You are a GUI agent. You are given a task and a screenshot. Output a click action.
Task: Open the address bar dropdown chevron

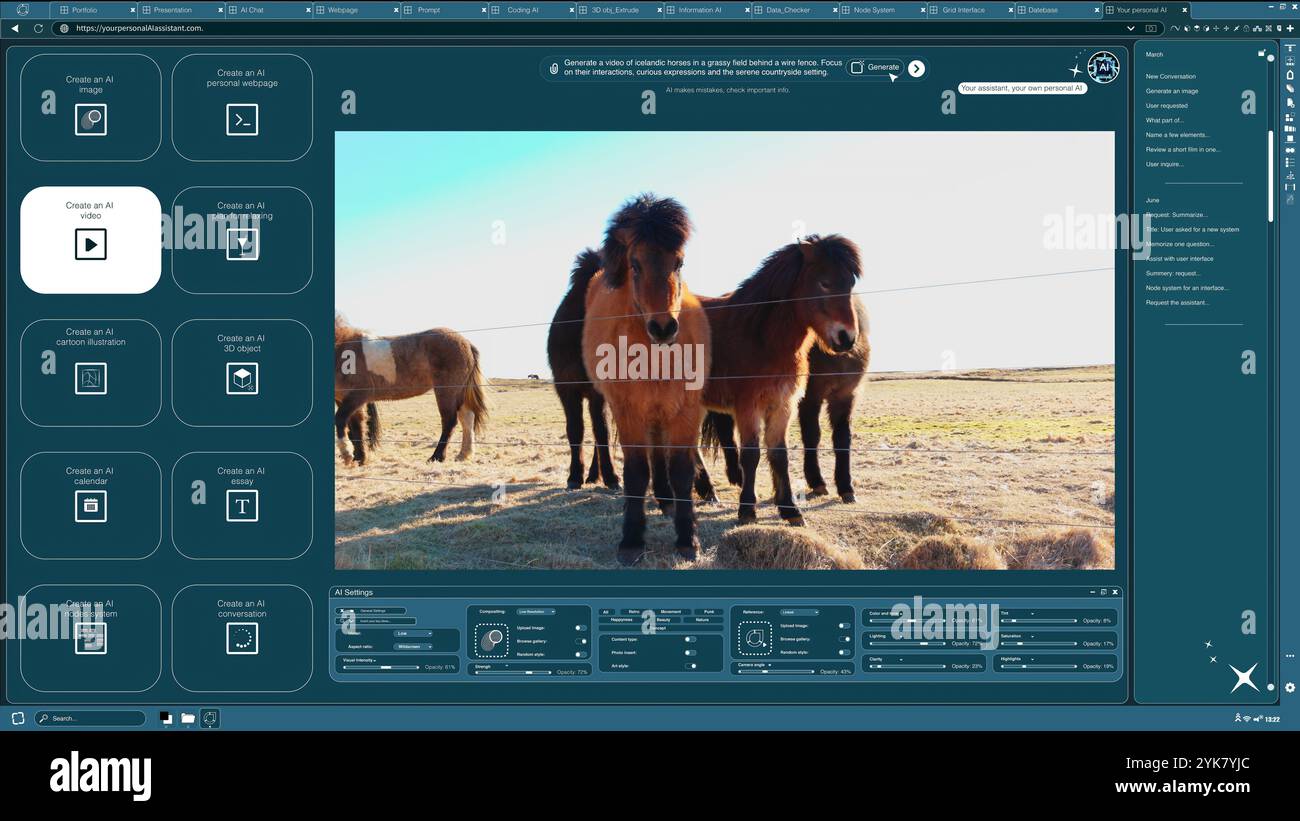pyautogui.click(x=1131, y=28)
